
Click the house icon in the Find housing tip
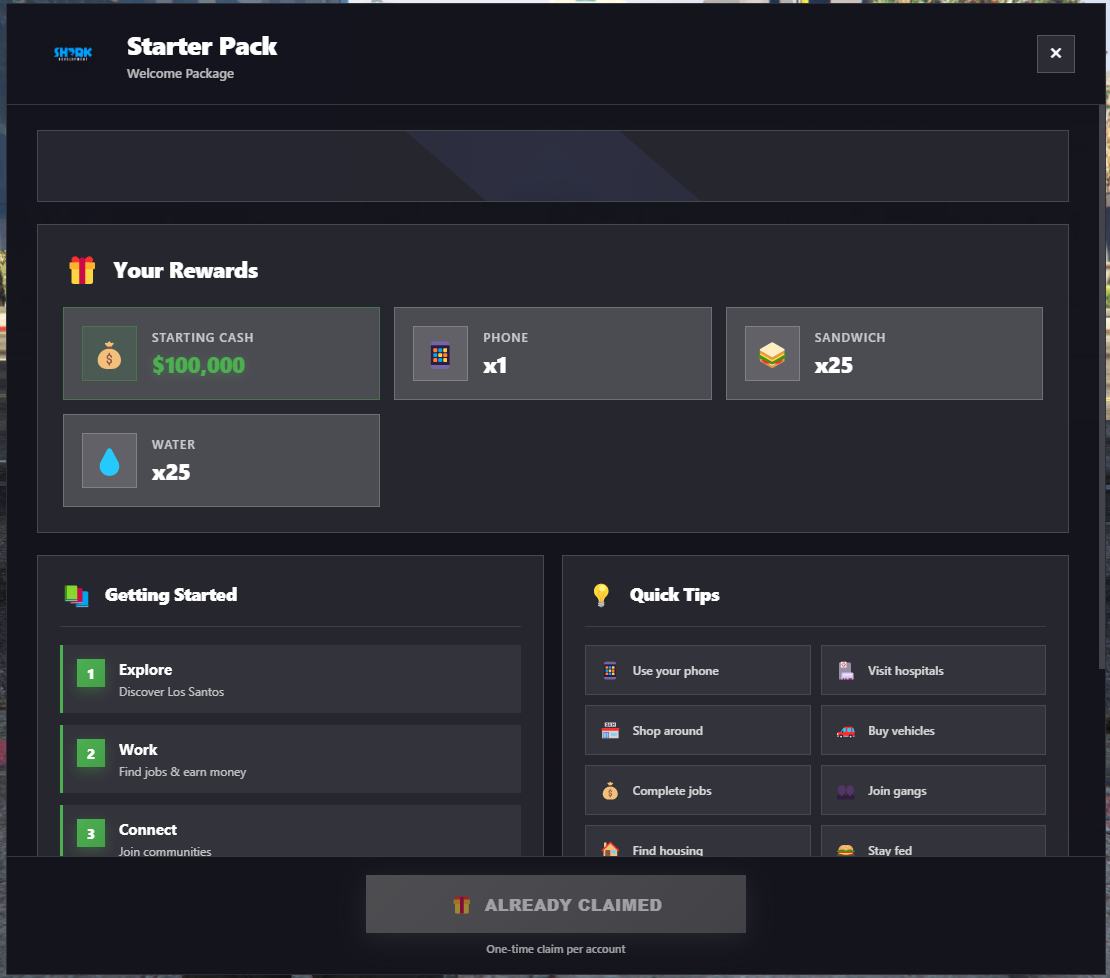[x=610, y=848]
